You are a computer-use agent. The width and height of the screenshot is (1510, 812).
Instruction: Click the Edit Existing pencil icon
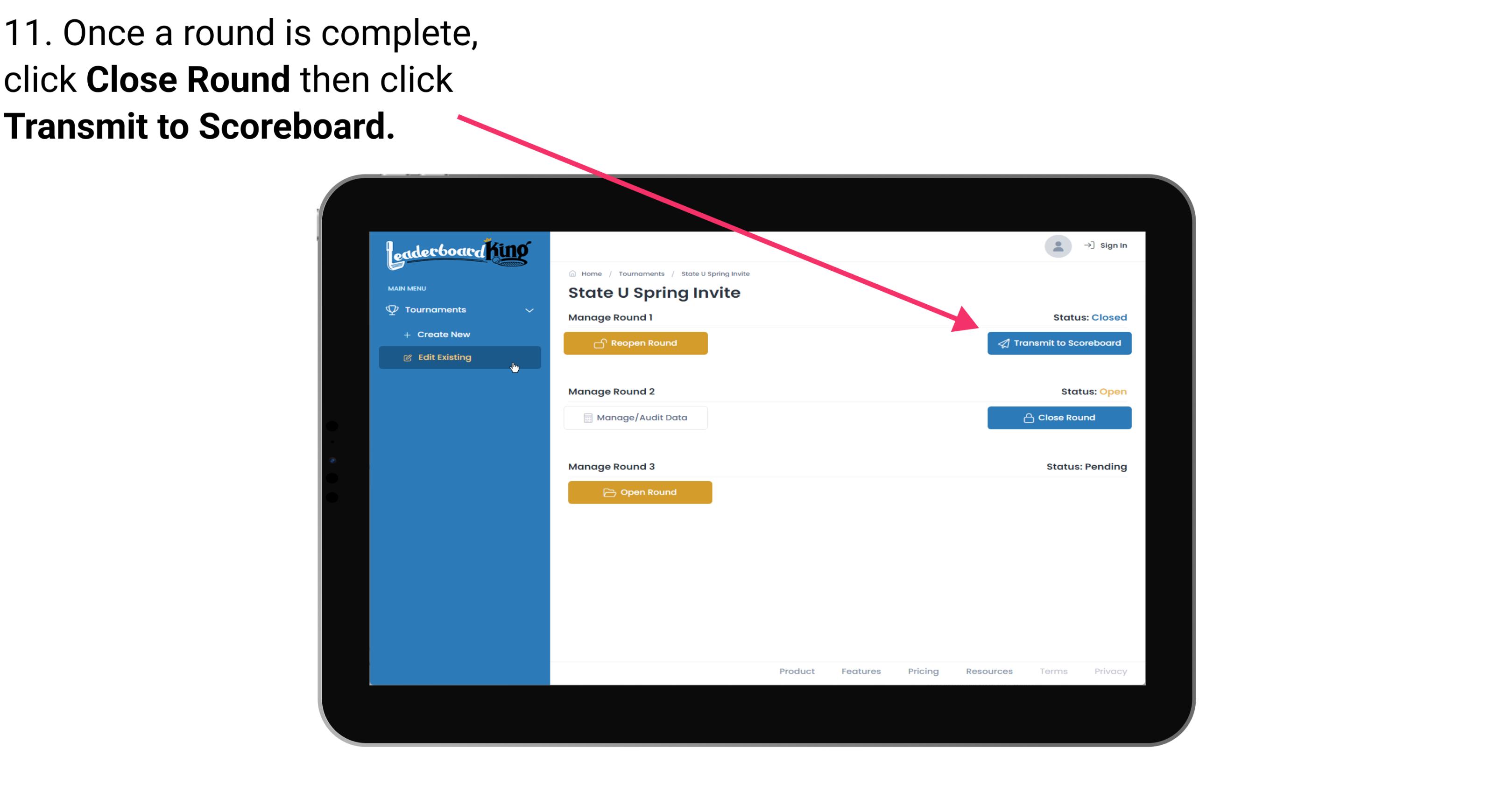click(406, 357)
